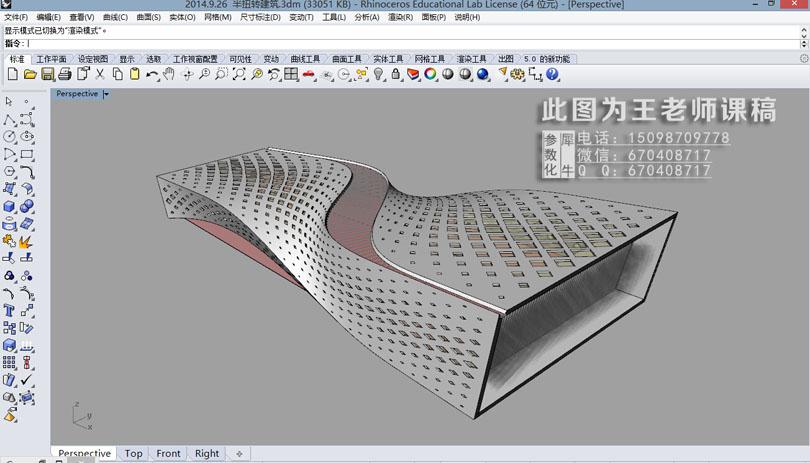Click the Print icon

coord(65,74)
